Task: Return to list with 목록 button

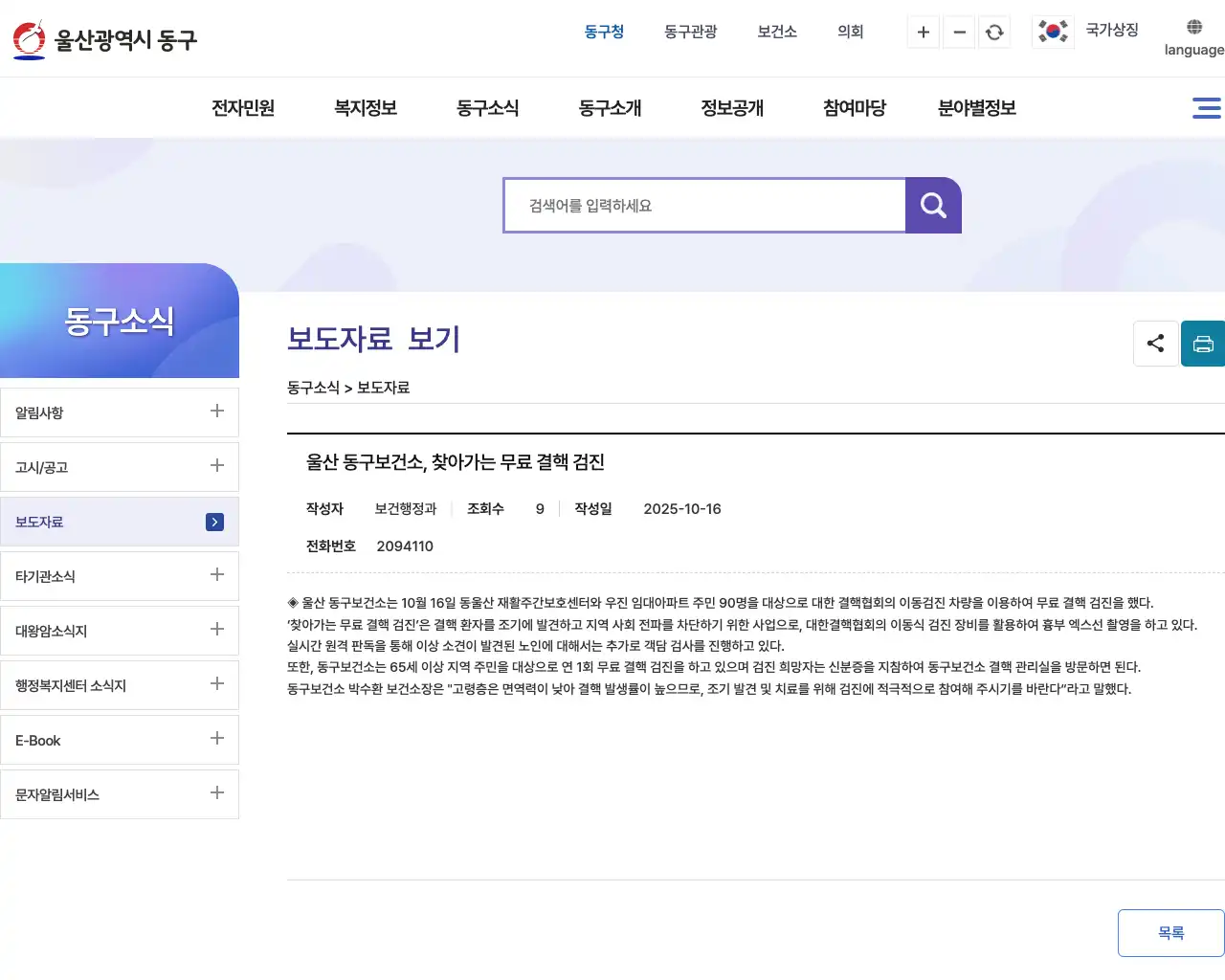Action: (1171, 933)
